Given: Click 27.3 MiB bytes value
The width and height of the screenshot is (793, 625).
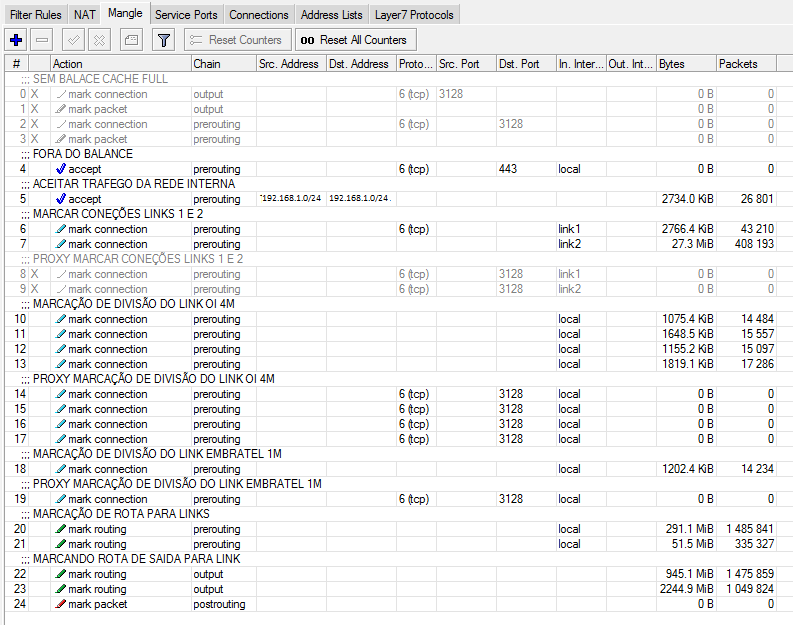Looking at the screenshot, I should 692,244.
